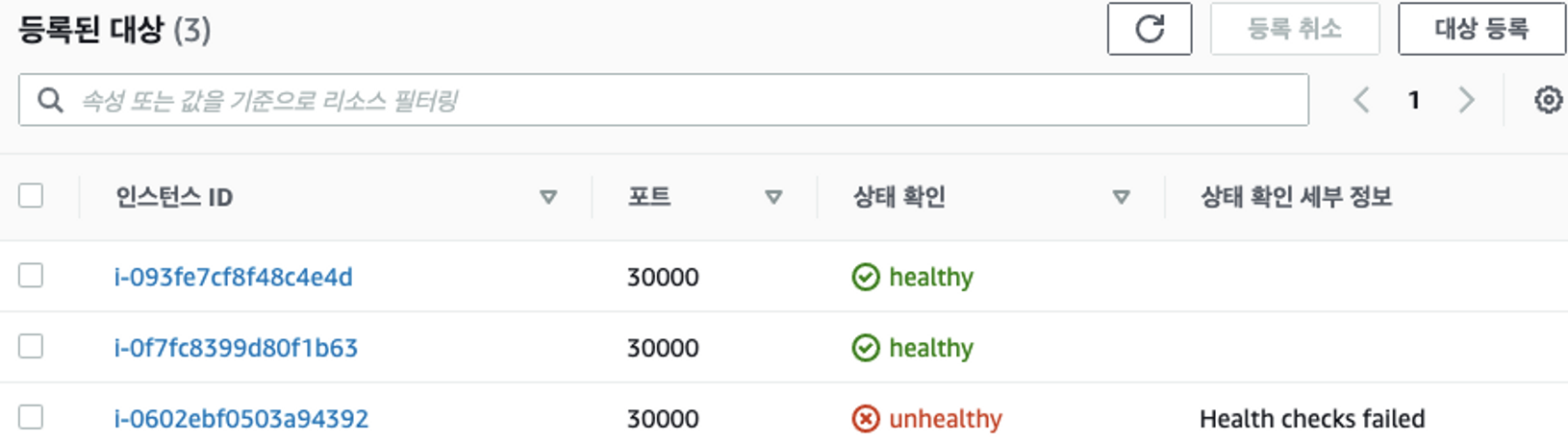Sort by 포트 column arrow
Viewport: 1568px width, 443px height.
pyautogui.click(x=772, y=197)
